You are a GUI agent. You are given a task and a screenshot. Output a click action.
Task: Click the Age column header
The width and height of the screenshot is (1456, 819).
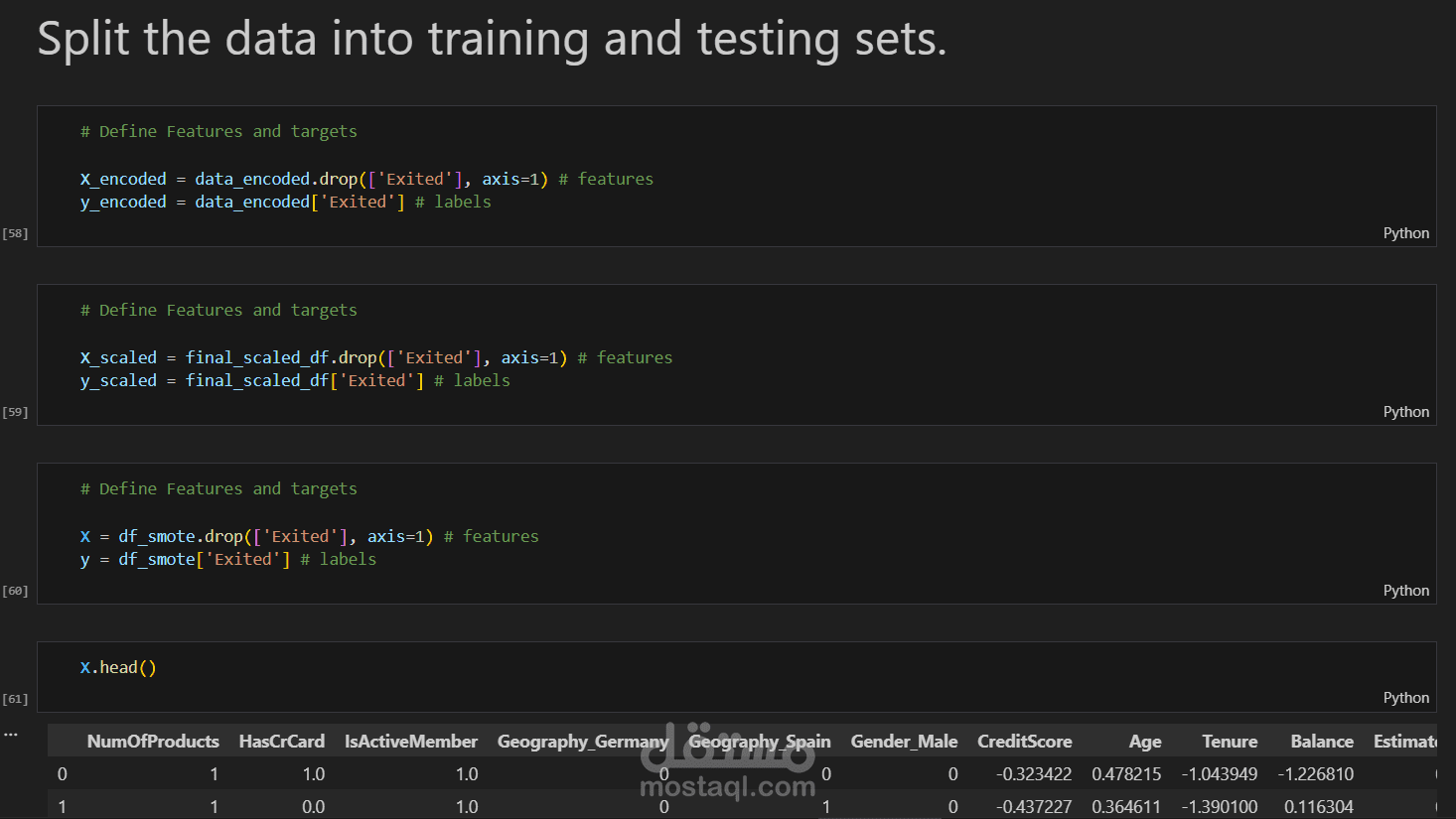1144,742
